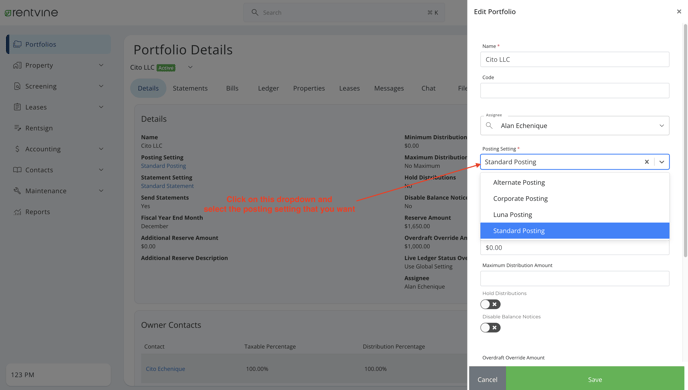Click the Edit Portfolio panel scrollbar
The height and width of the screenshot is (390, 688).
coord(685,140)
